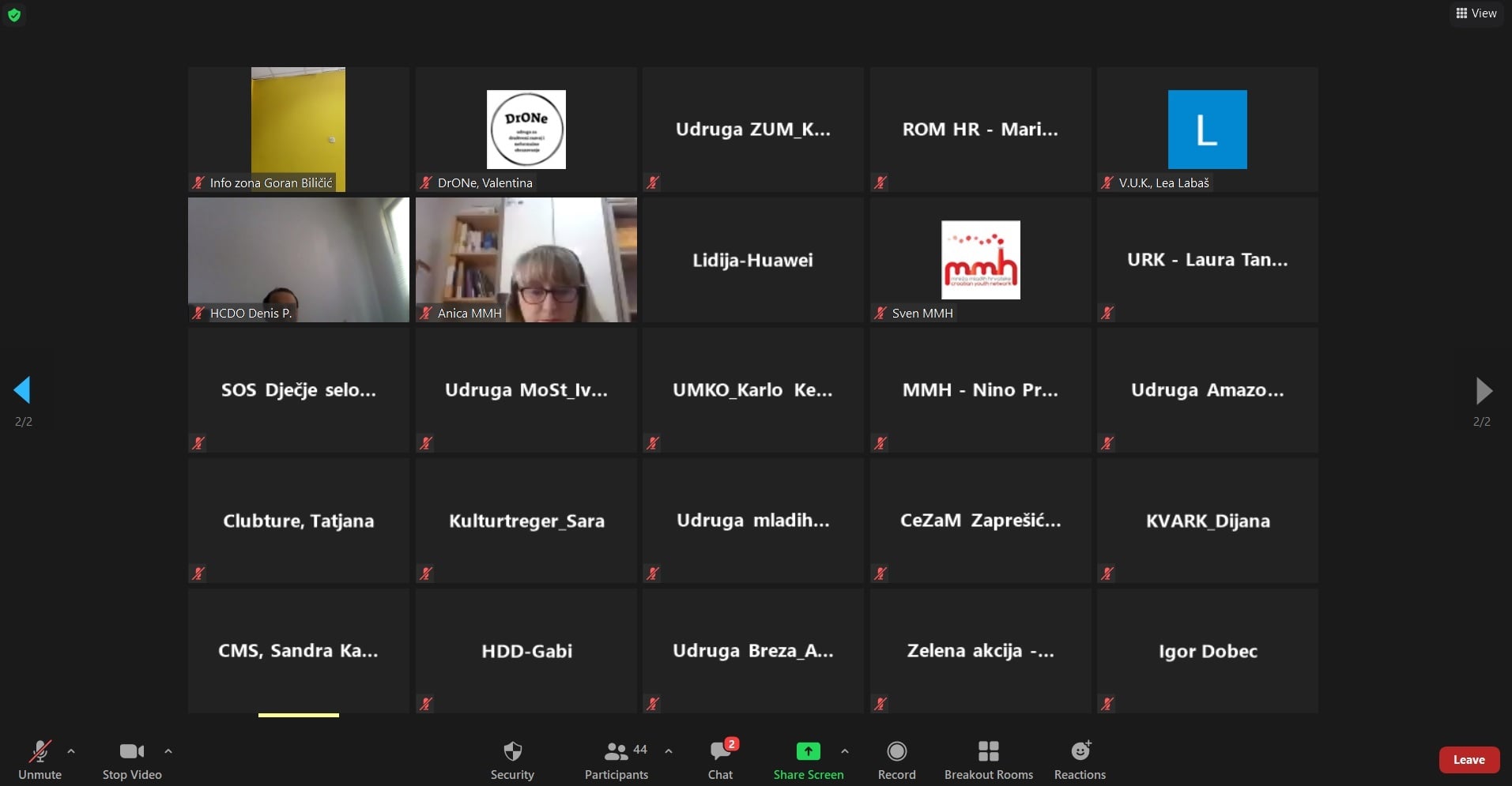Click muted mic icon on Udruga Breza tile
The image size is (1512, 786).
[653, 704]
